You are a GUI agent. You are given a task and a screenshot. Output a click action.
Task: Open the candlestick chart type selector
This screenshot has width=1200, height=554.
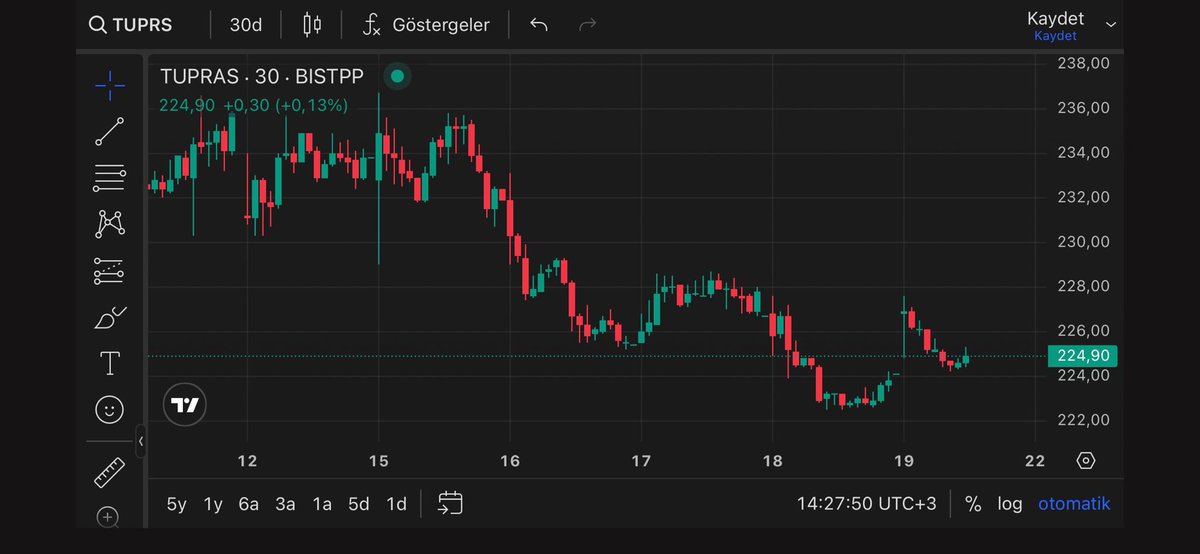coord(312,24)
